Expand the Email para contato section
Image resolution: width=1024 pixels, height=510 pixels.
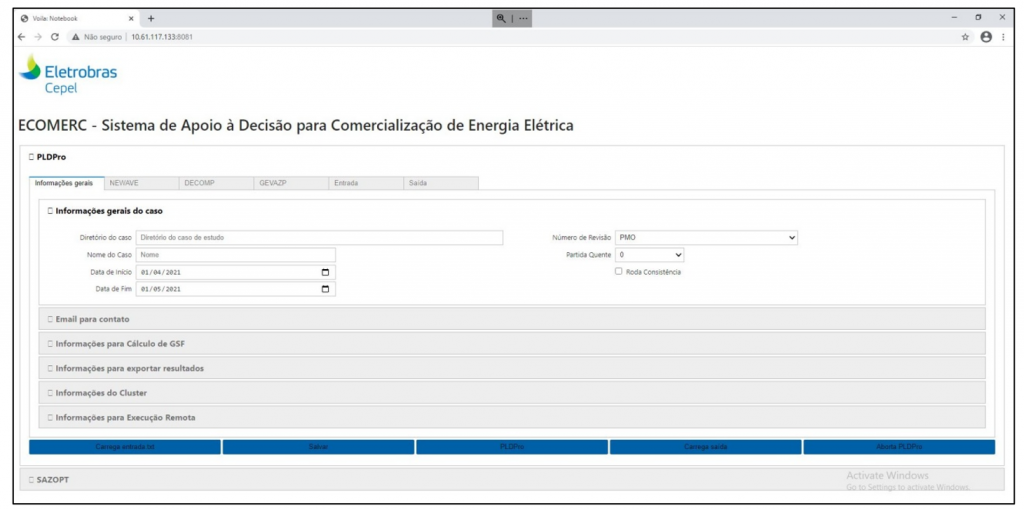tap(92, 319)
